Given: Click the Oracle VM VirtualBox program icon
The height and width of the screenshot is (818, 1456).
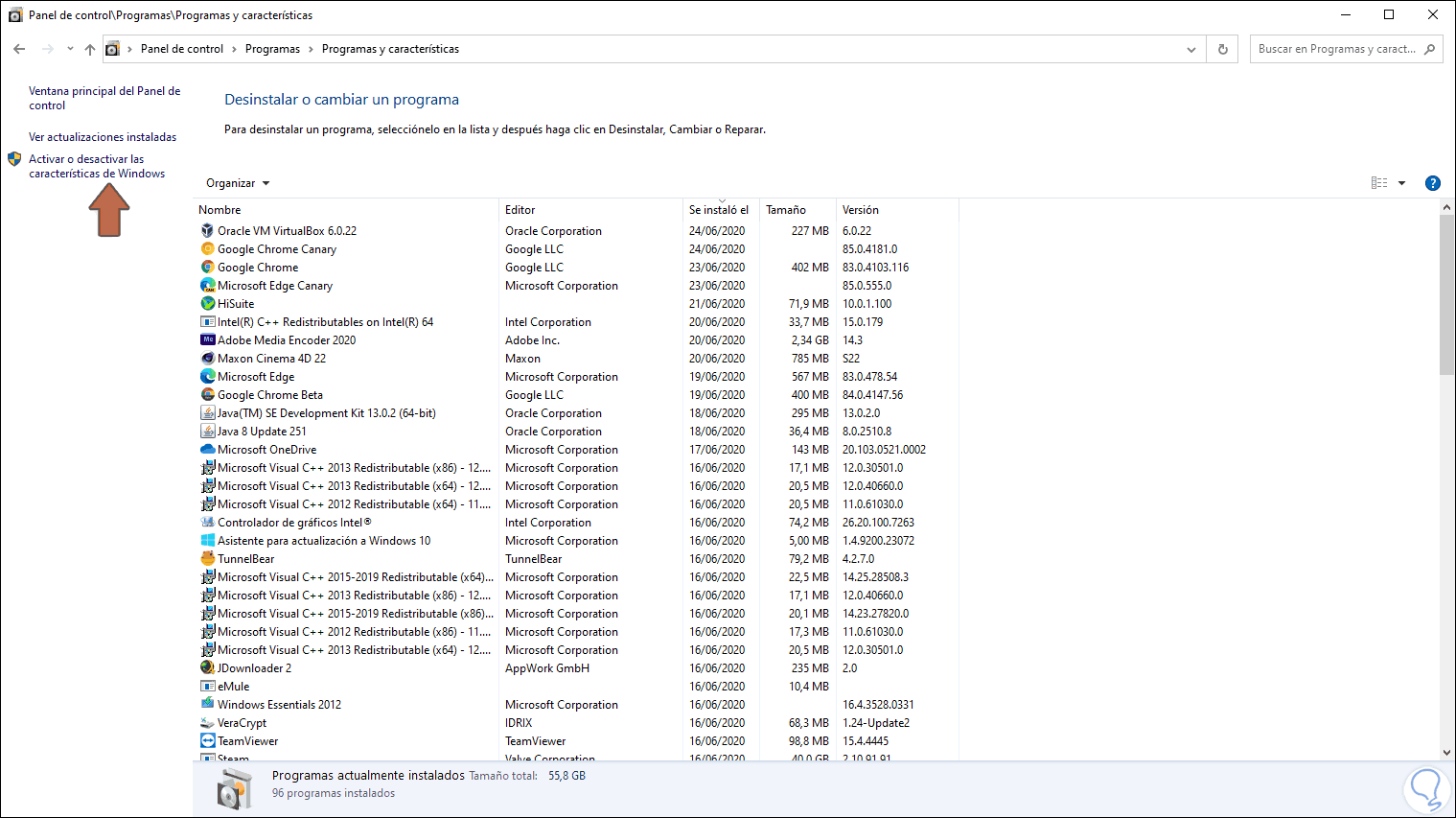Looking at the screenshot, I should click(x=207, y=230).
